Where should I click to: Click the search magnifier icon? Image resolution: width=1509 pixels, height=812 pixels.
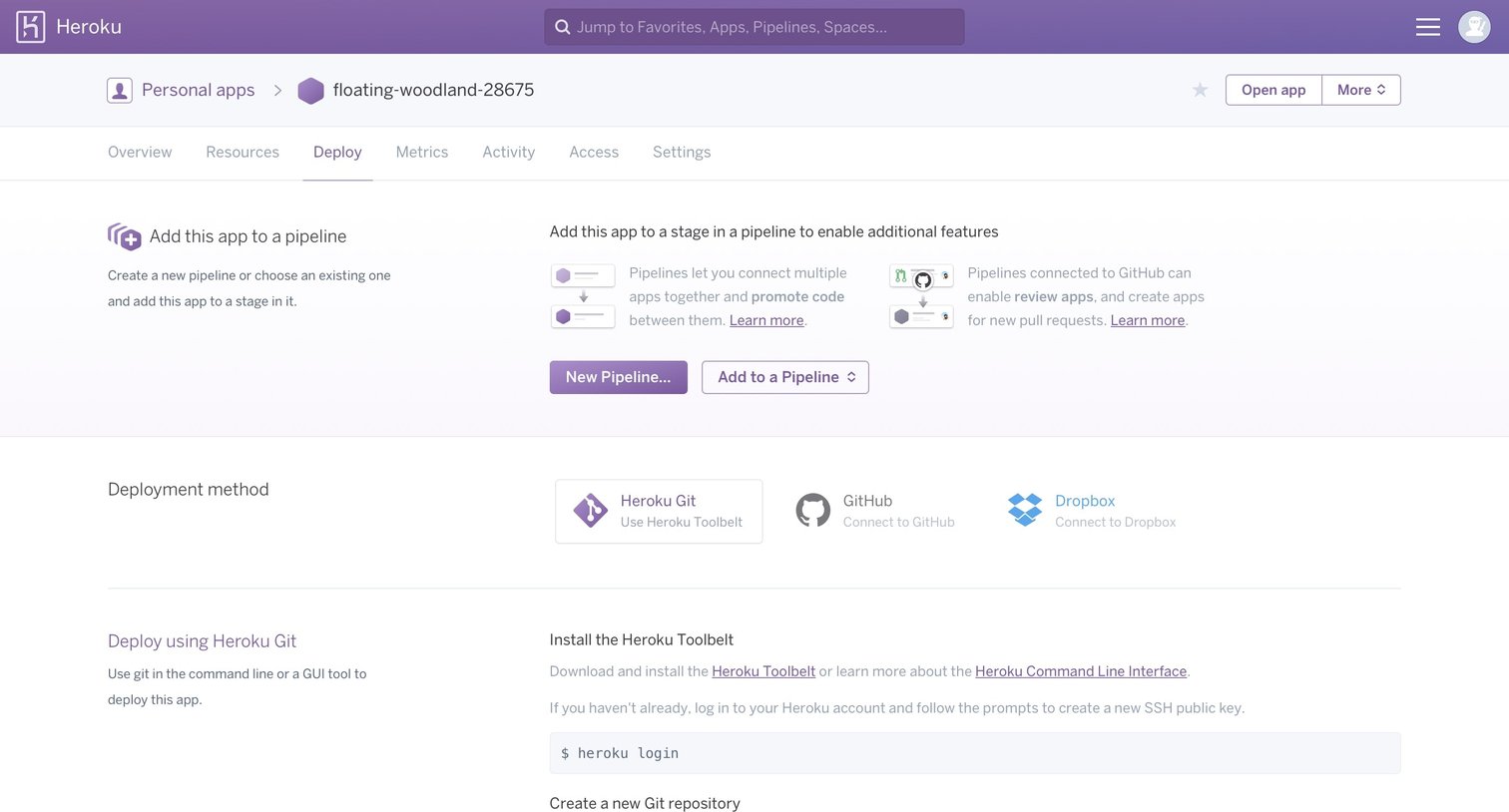(563, 27)
